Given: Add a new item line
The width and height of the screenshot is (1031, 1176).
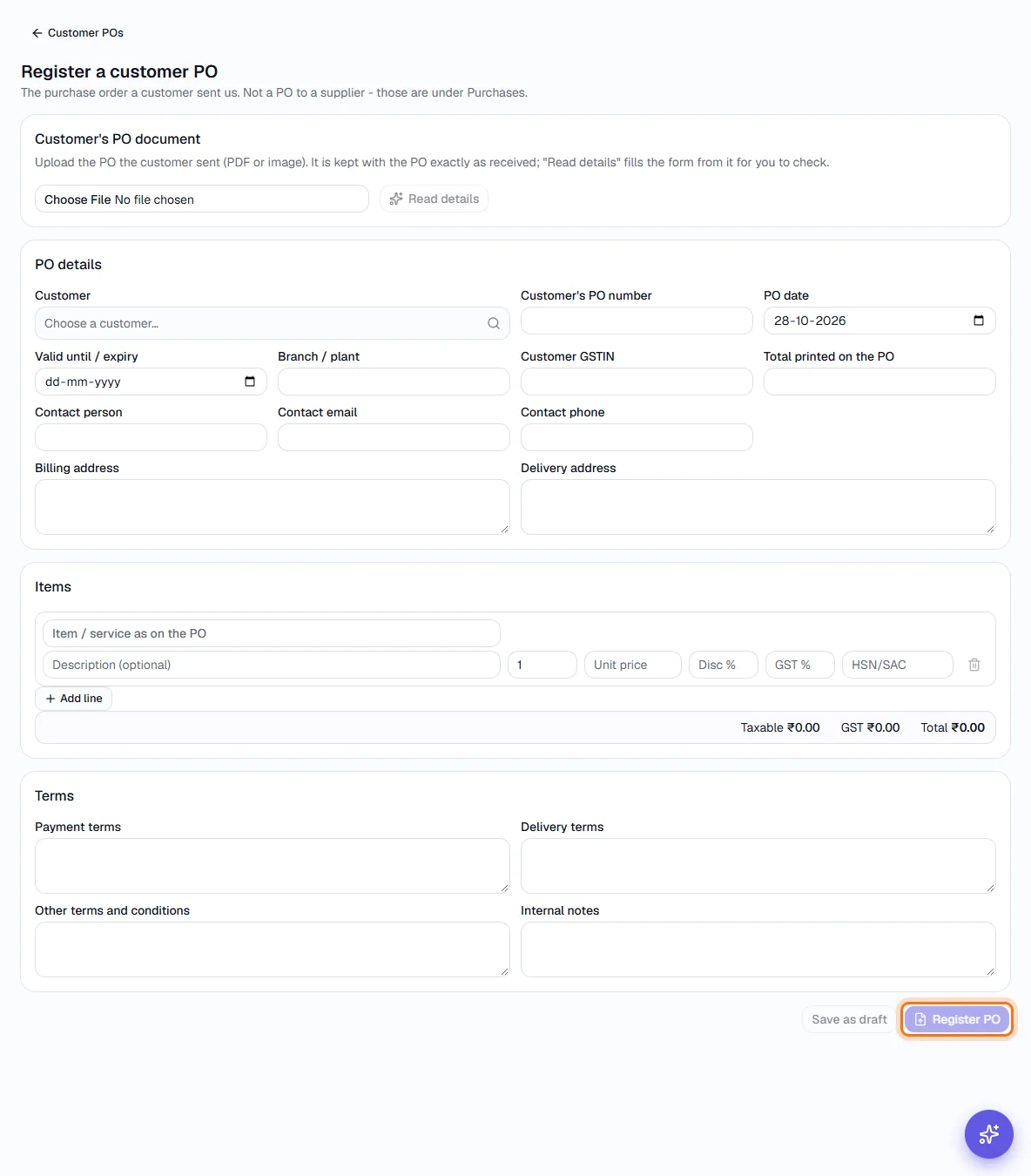Looking at the screenshot, I should point(74,699).
